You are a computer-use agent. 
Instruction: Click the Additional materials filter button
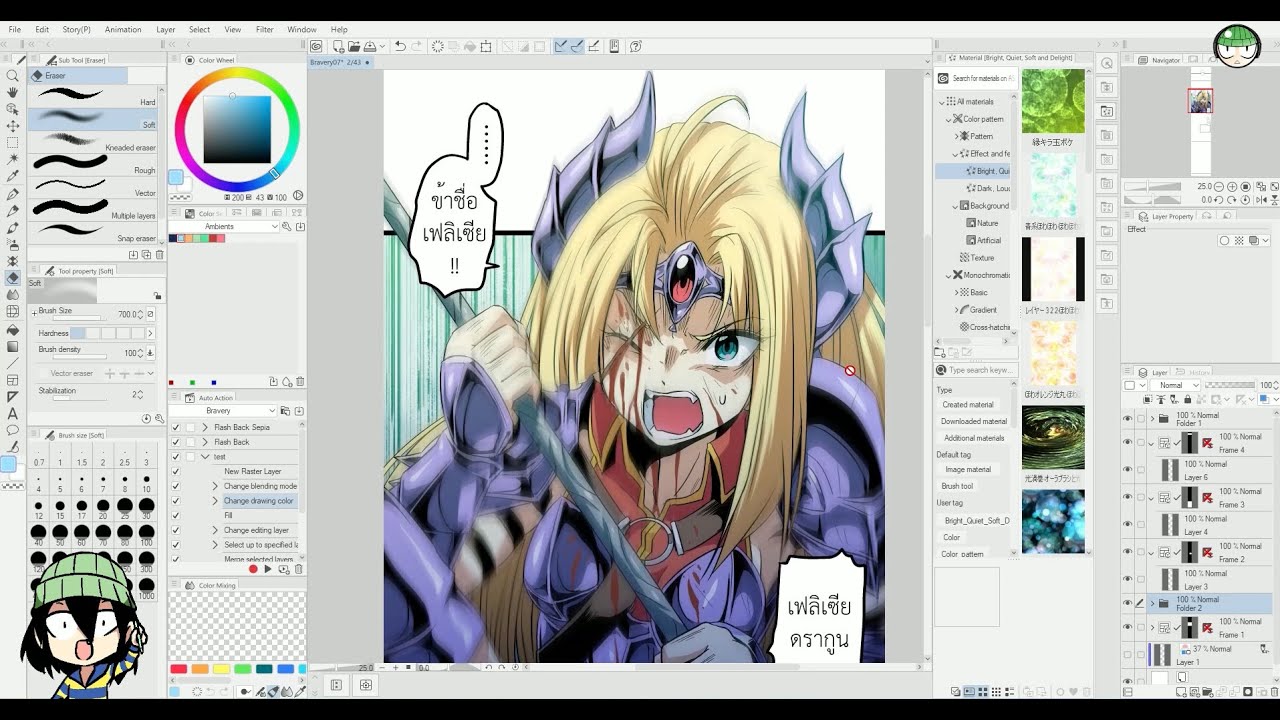coord(974,438)
